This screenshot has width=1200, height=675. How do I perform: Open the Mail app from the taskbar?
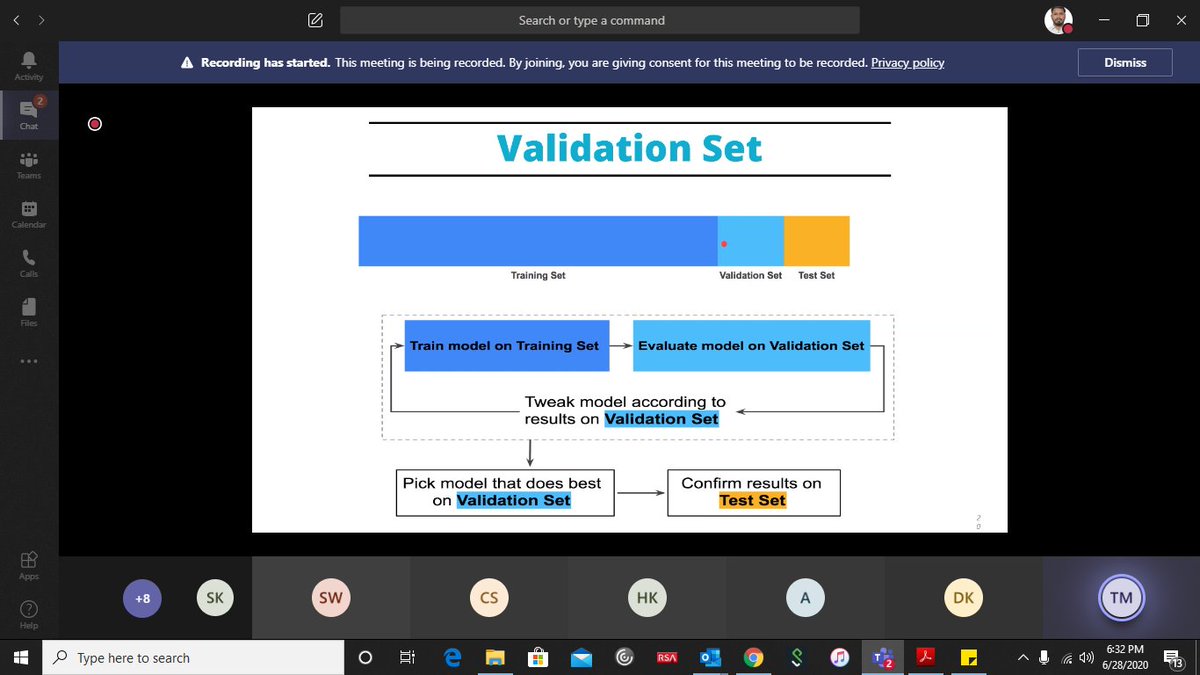(x=581, y=657)
